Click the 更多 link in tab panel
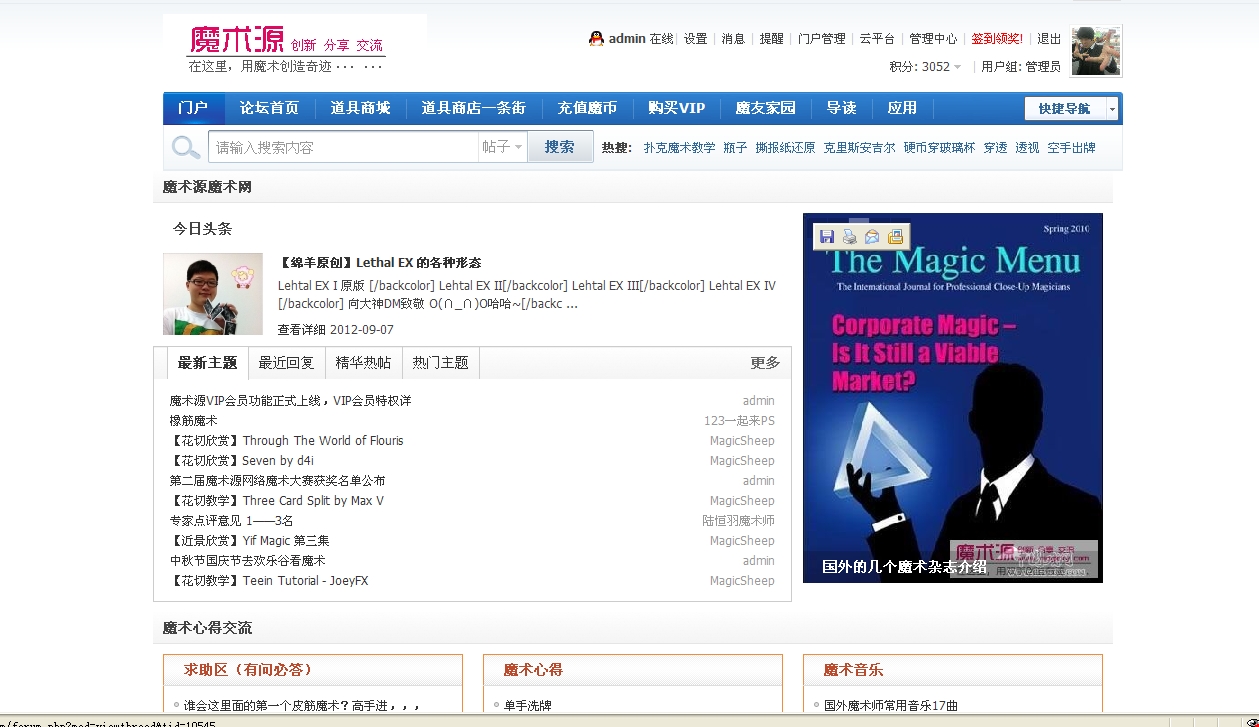 (x=765, y=363)
